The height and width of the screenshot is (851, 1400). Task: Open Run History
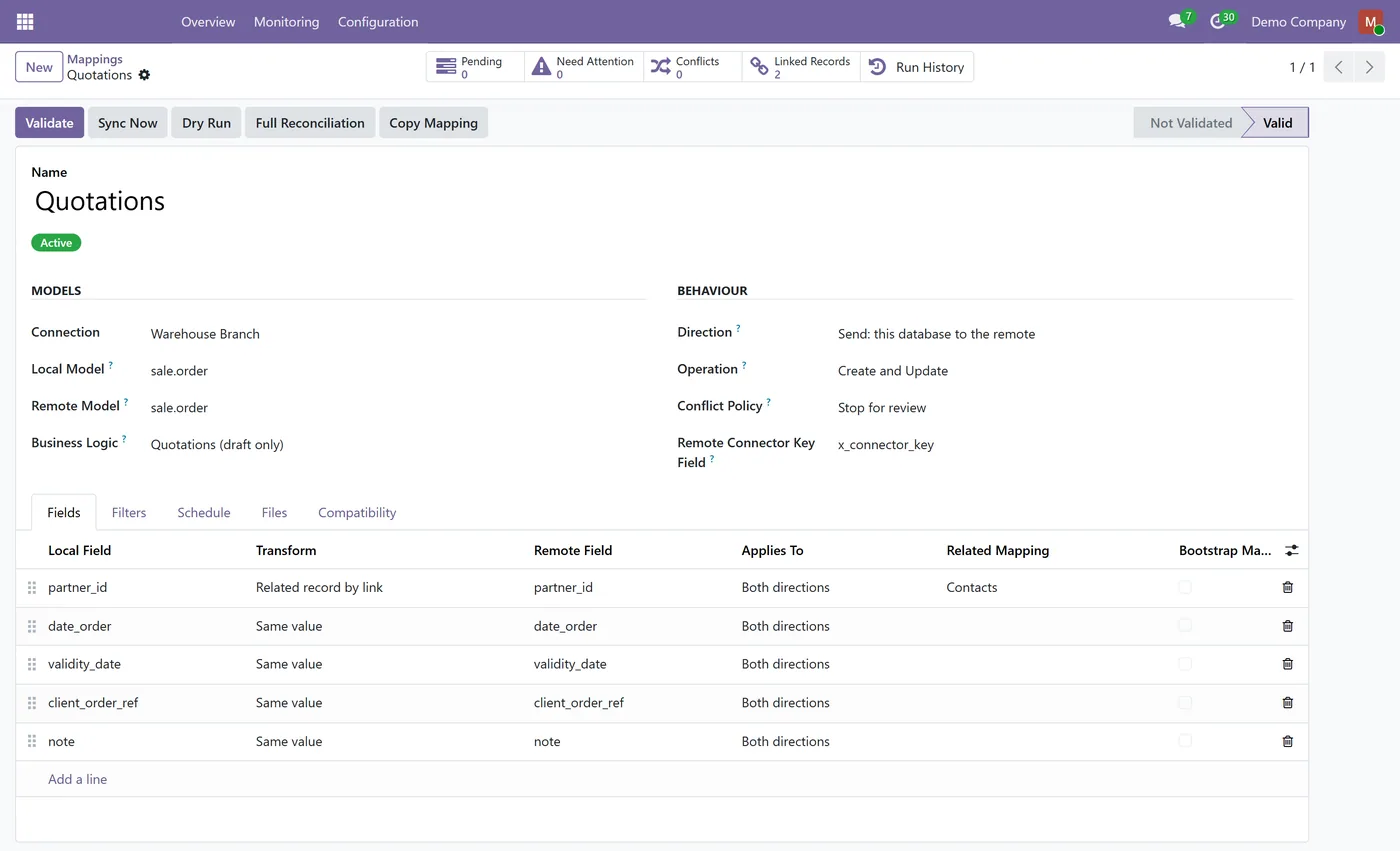916,67
